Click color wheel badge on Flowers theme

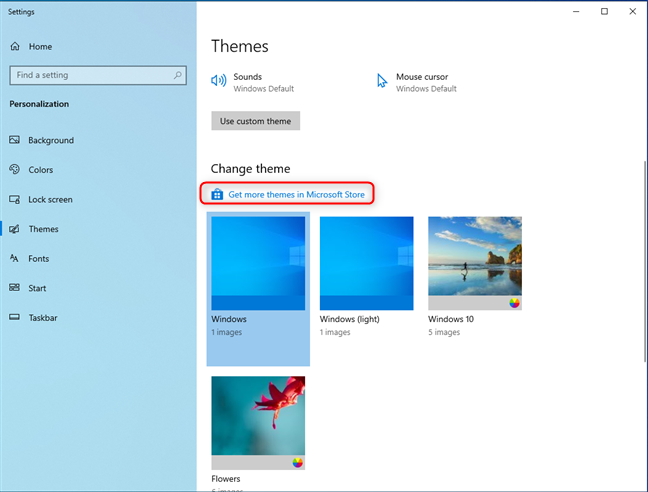coord(298,463)
